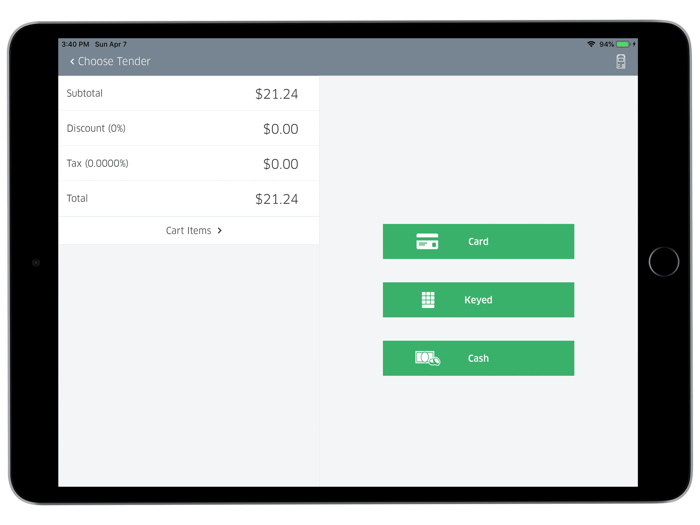The height and width of the screenshot is (525, 700).
Task: Check the battery indicator icon
Action: point(623,44)
